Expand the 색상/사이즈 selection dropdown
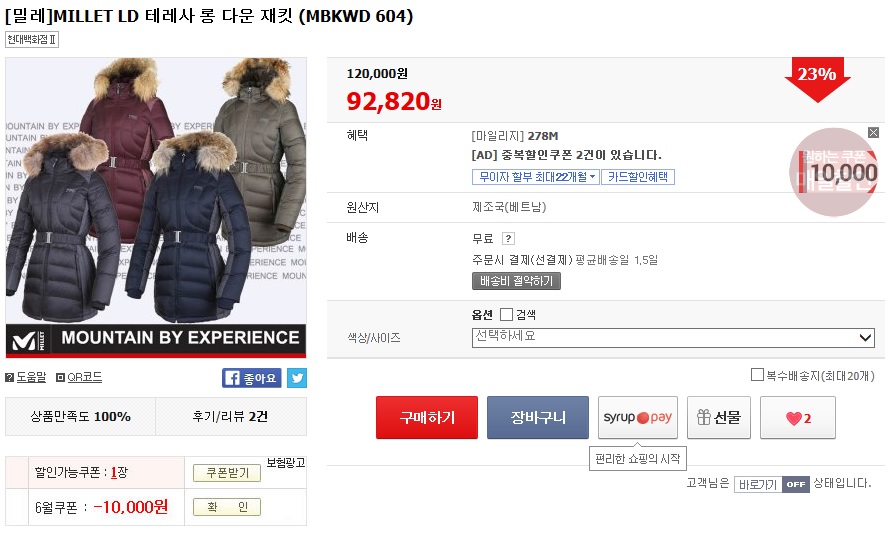The image size is (896, 534). pyautogui.click(x=673, y=337)
